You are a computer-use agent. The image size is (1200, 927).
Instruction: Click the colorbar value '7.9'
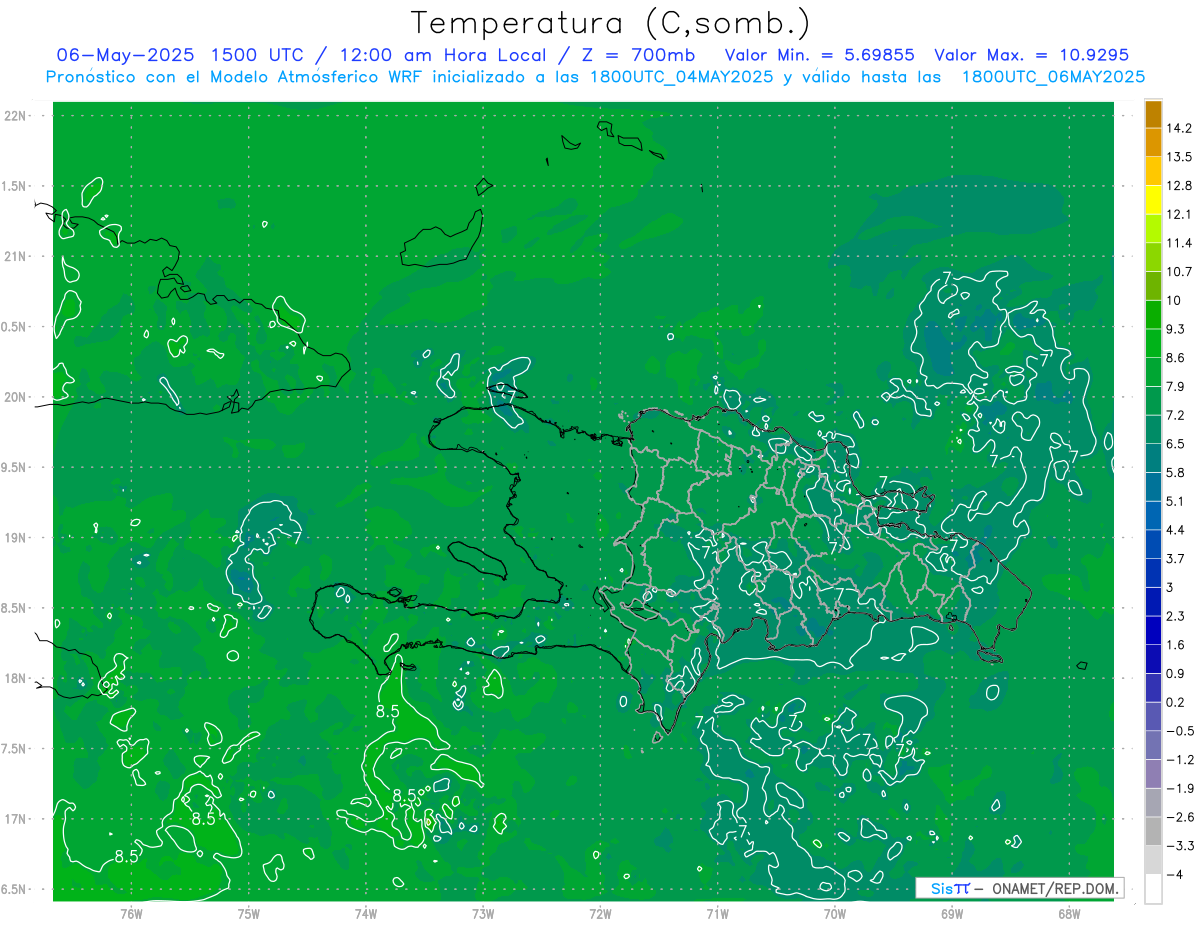coord(1176,387)
